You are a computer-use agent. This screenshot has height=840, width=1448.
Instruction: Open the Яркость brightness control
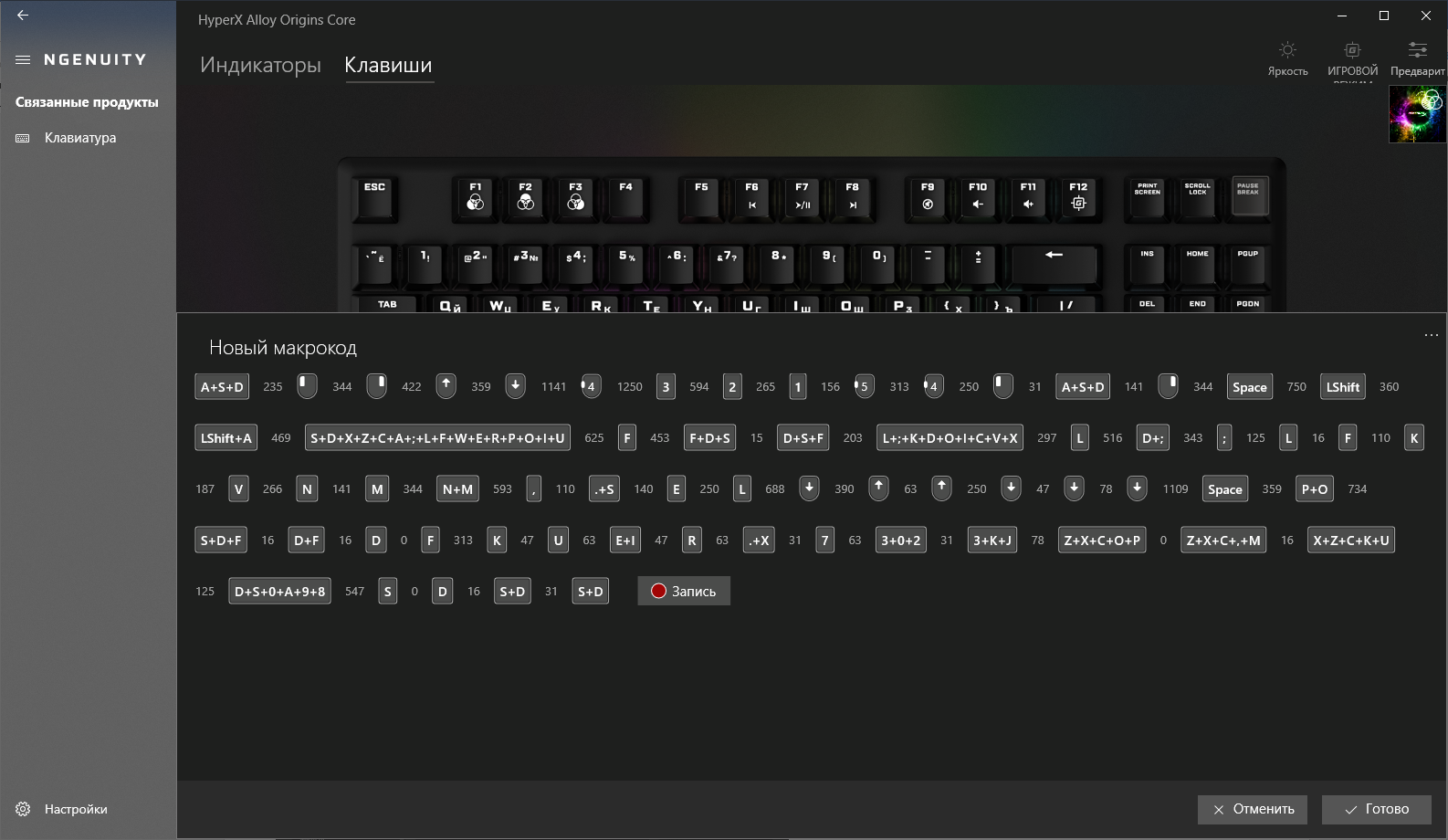(1287, 58)
